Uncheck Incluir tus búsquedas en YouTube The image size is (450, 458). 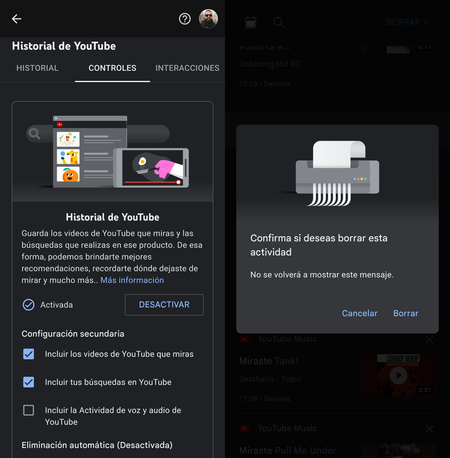(x=29, y=382)
